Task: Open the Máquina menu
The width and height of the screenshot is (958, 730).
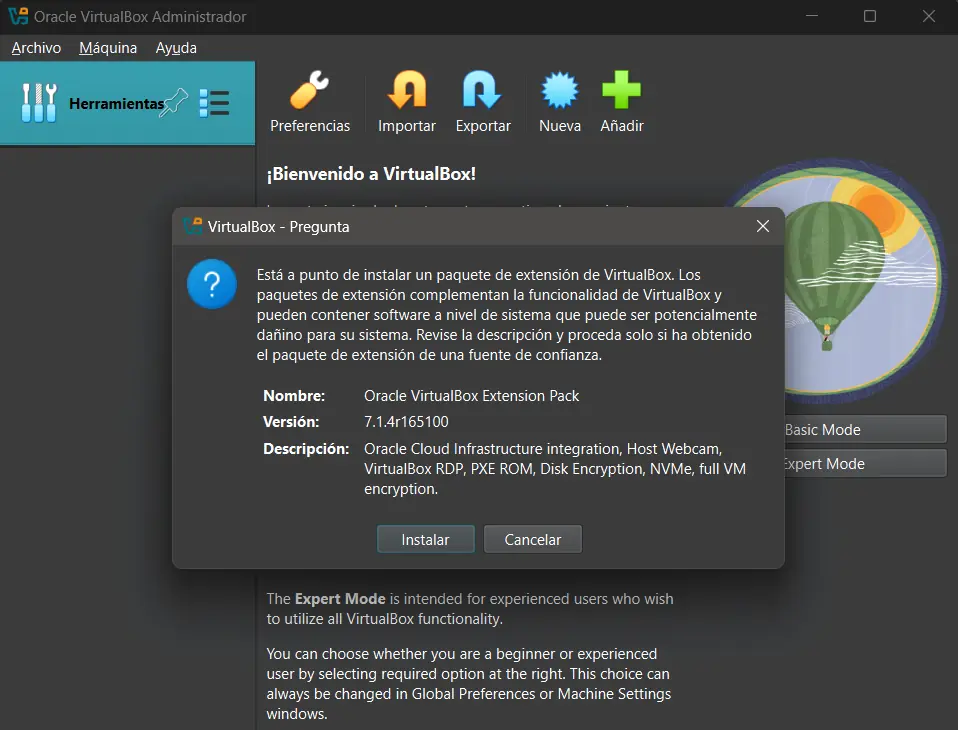Action: pos(108,48)
